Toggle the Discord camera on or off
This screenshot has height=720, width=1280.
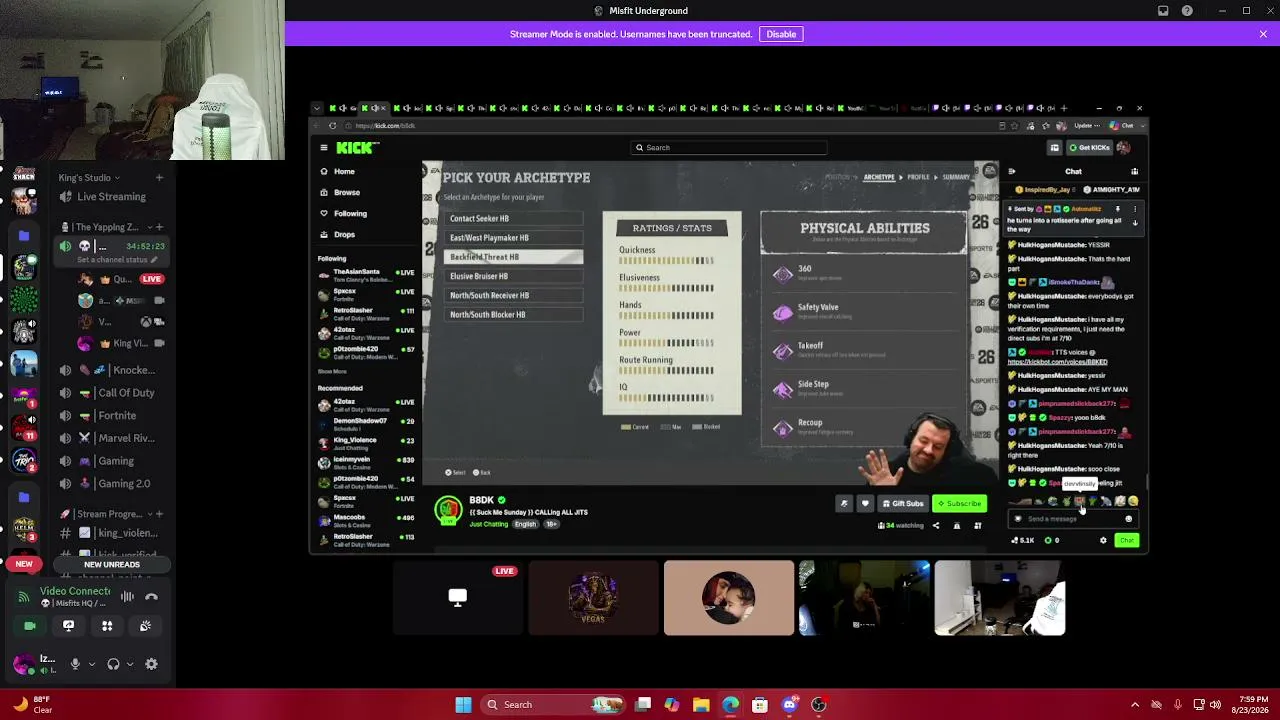point(30,626)
